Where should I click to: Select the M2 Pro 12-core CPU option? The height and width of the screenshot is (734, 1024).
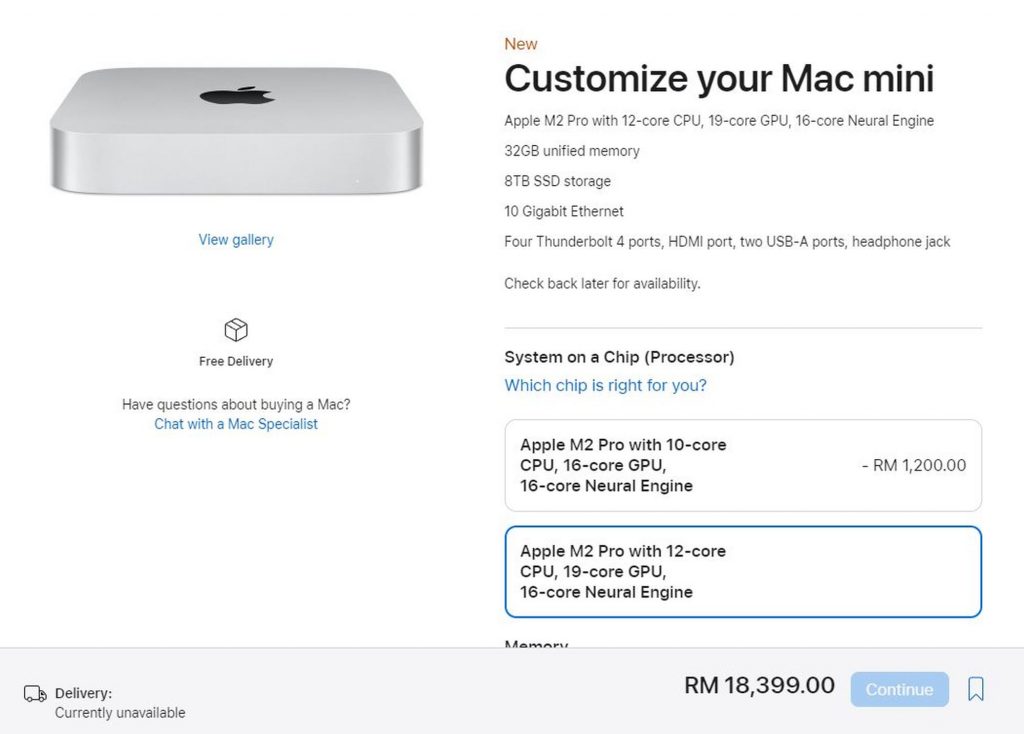[x=743, y=571]
